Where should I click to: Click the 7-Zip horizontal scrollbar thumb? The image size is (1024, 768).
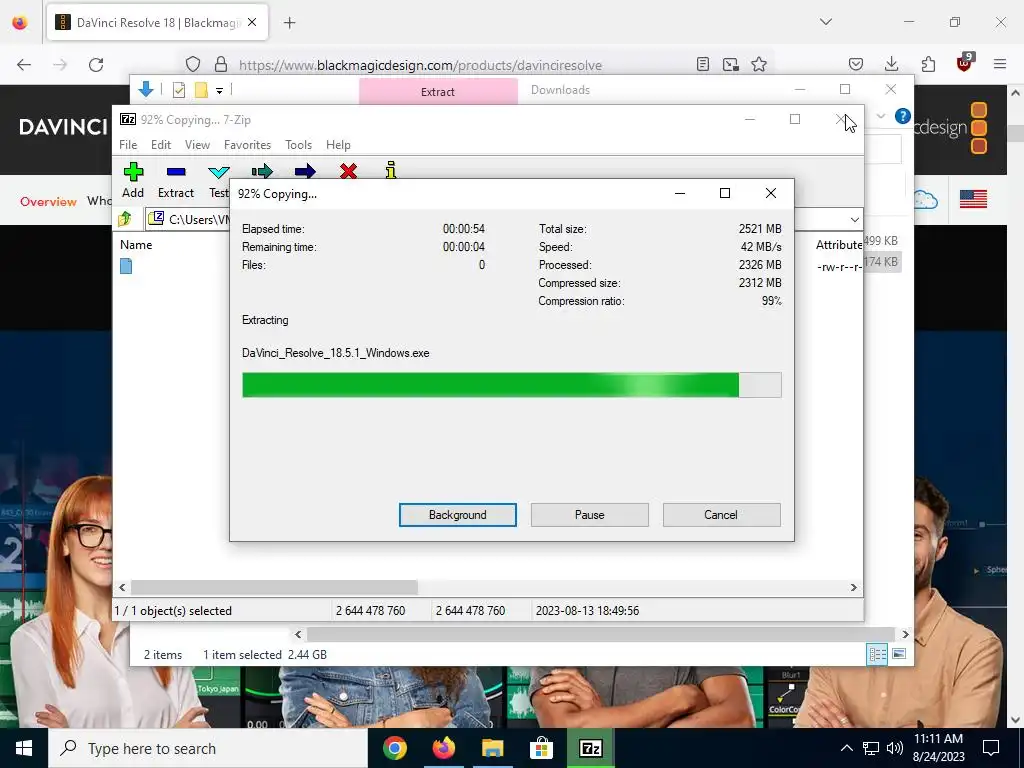[274, 587]
